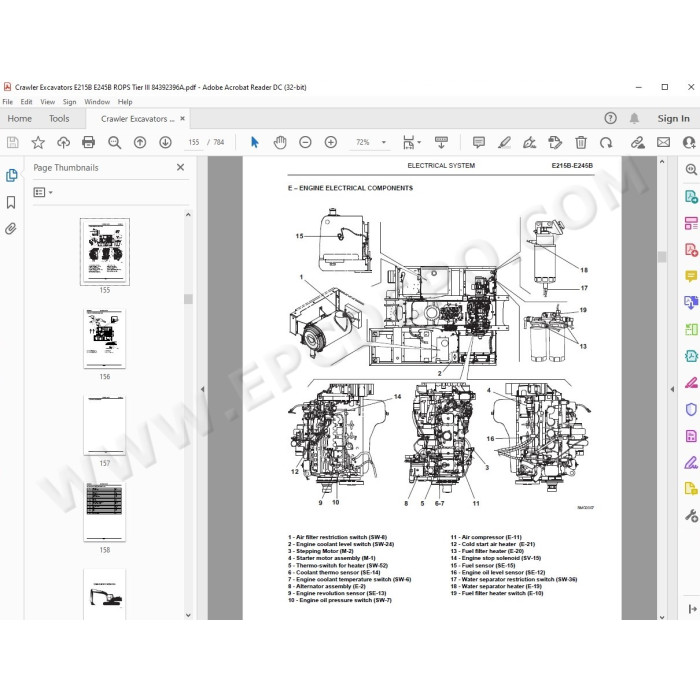Delete with the trash can icon
Screen dimensions: 700x700
tap(580, 142)
